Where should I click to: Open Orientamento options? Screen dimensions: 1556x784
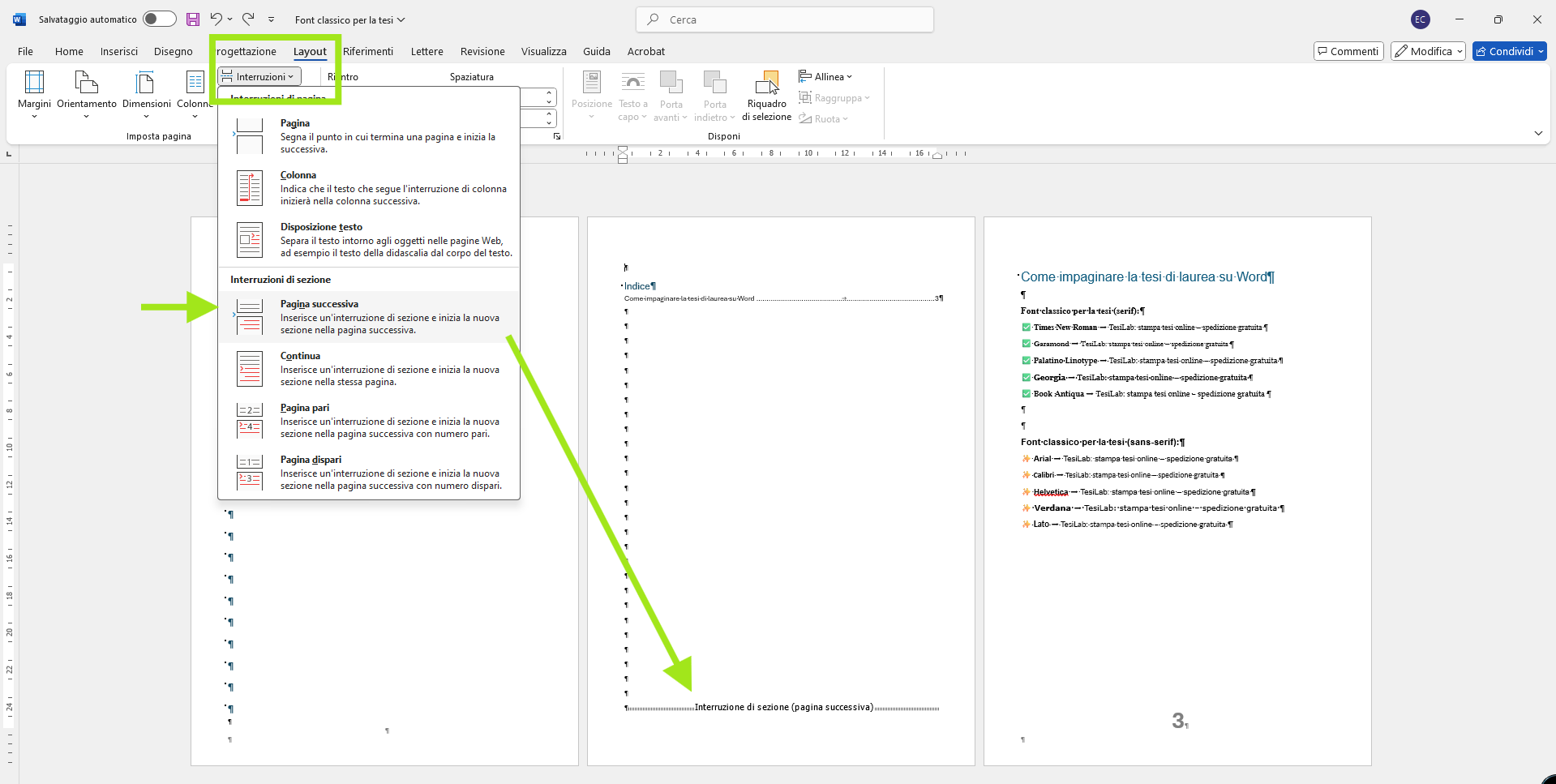tap(86, 94)
